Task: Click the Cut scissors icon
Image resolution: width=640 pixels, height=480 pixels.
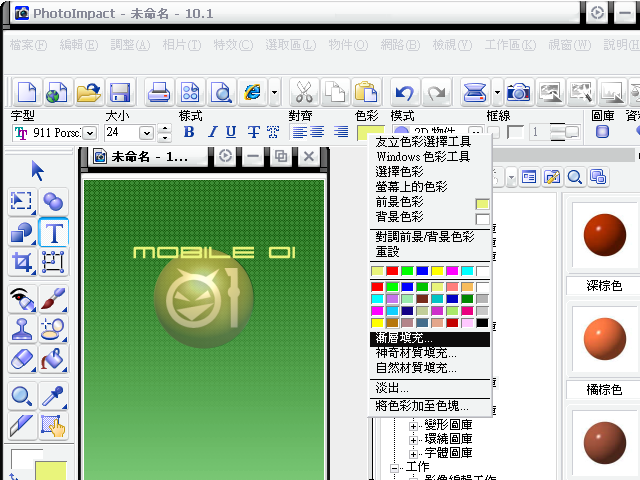Action: [x=304, y=92]
